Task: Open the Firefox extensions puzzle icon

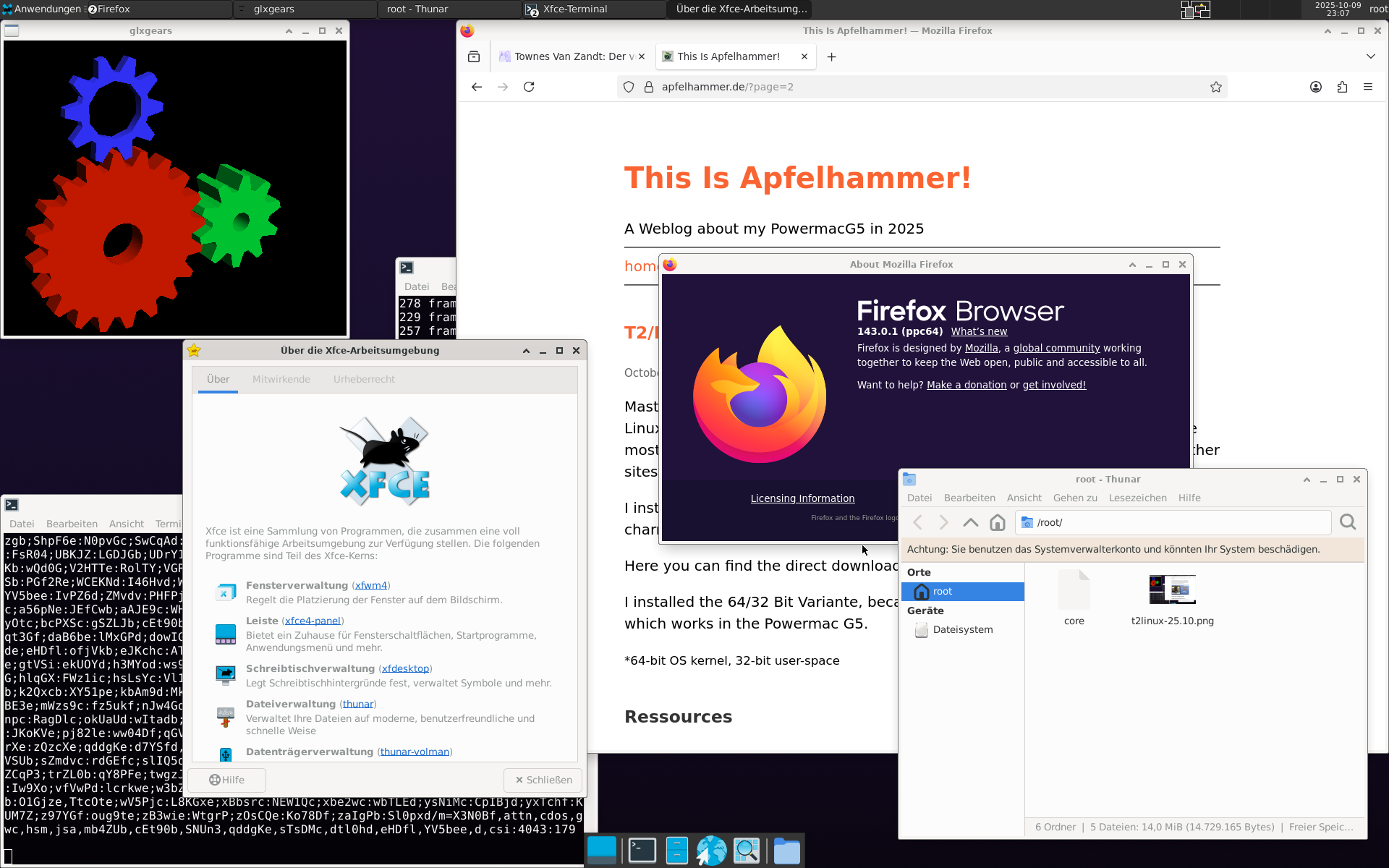Action: click(1342, 87)
